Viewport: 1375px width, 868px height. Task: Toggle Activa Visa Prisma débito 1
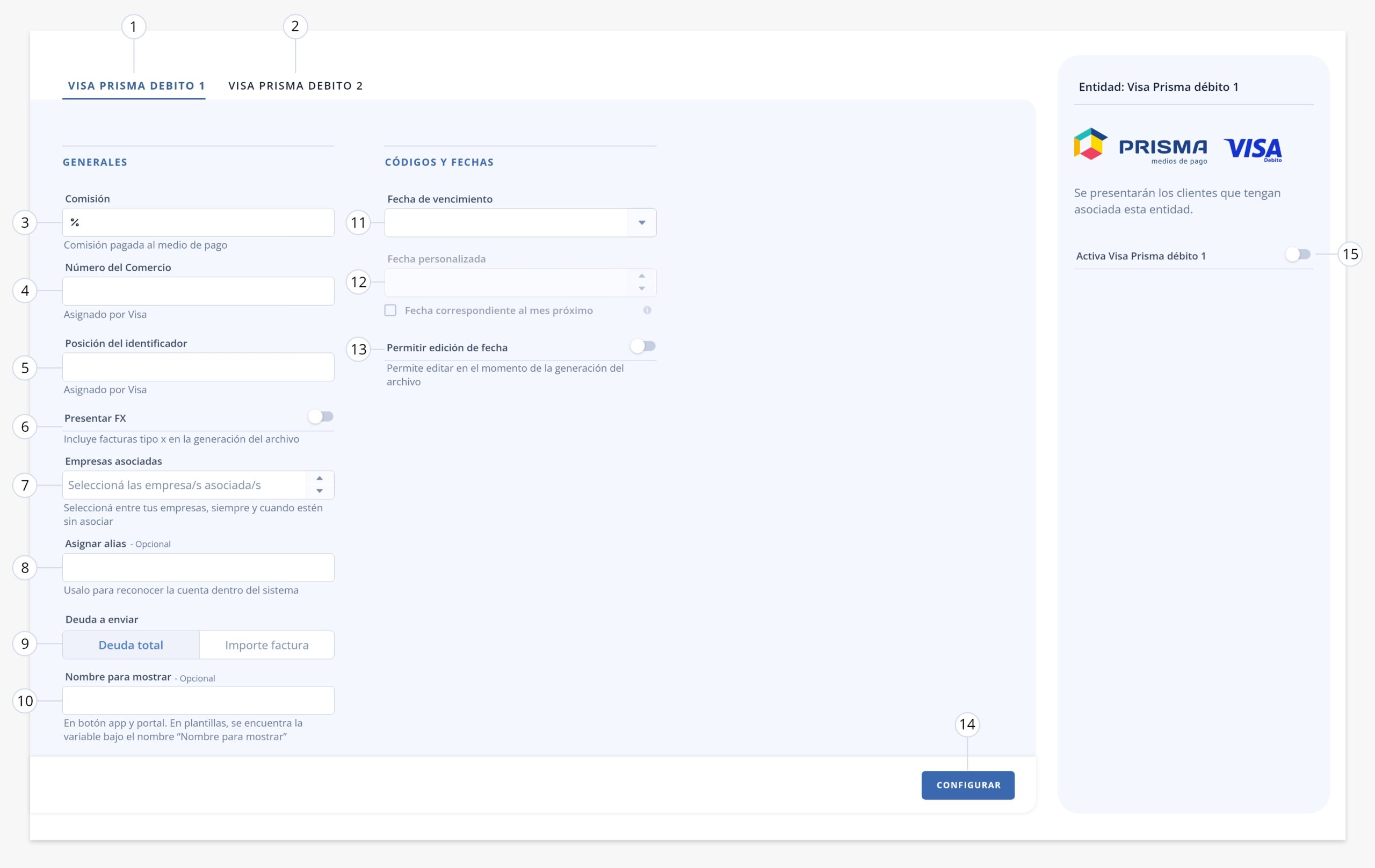1298,254
